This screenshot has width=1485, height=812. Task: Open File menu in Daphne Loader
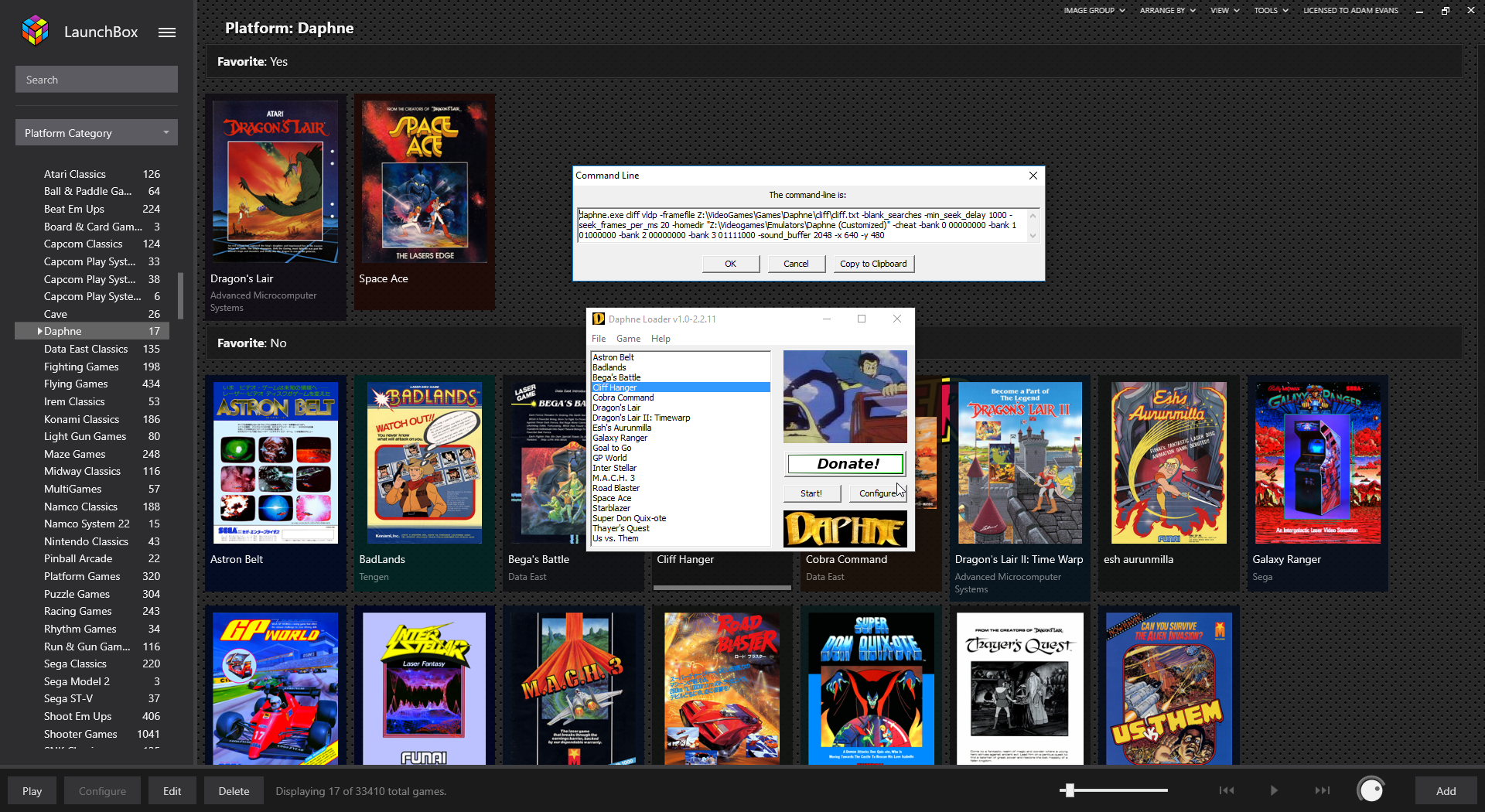[x=599, y=339]
